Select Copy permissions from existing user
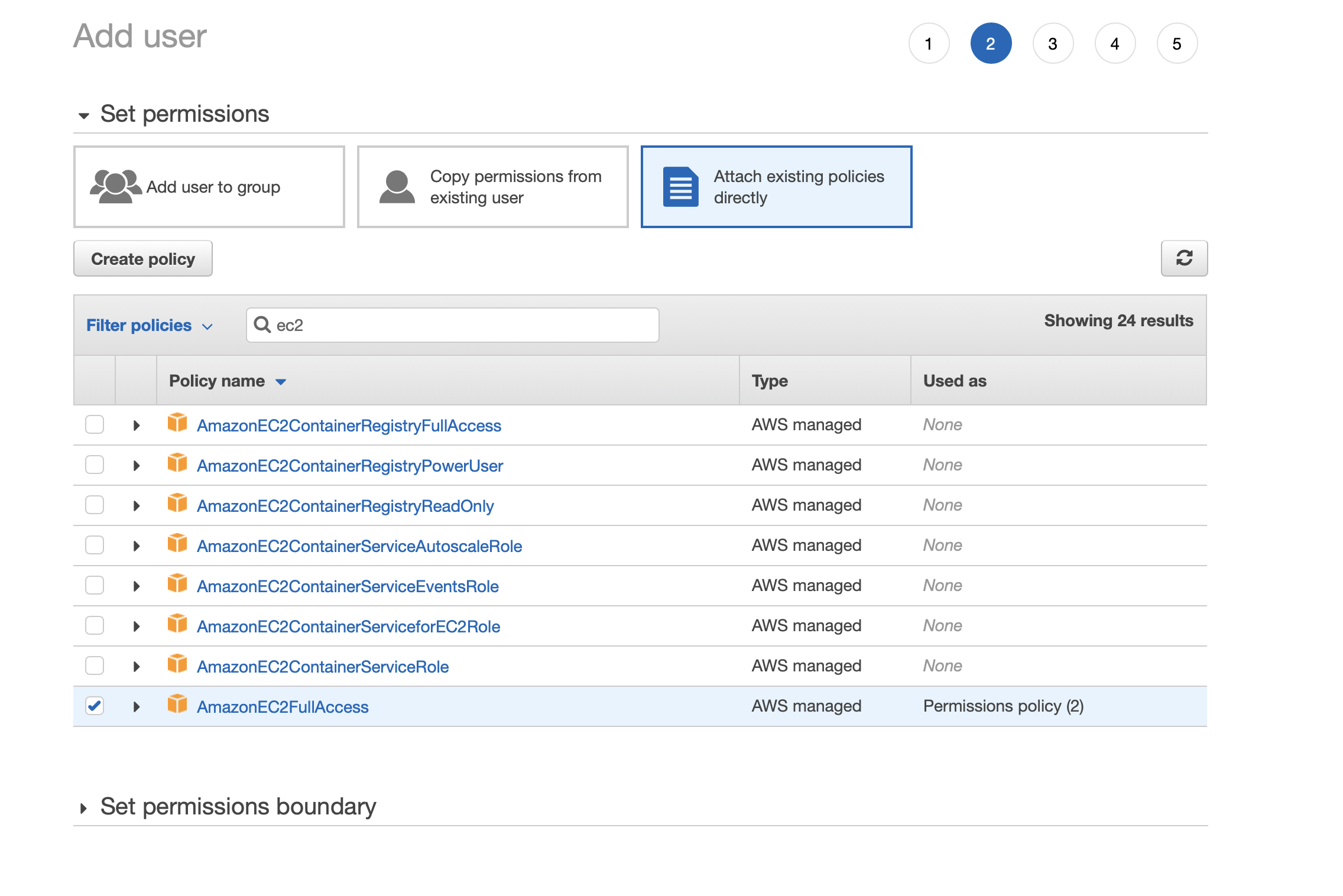 point(493,187)
